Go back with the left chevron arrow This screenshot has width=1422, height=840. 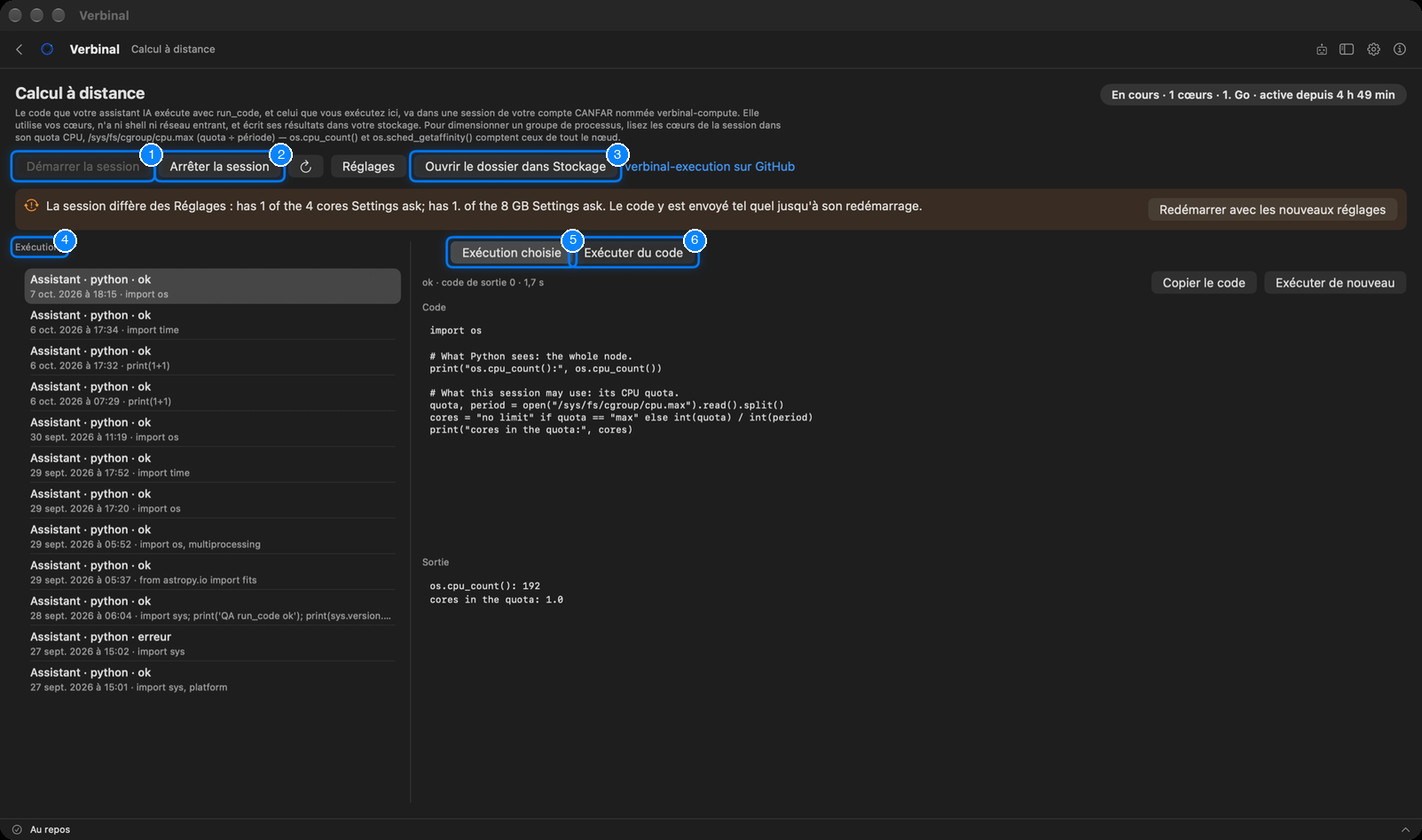click(x=20, y=50)
